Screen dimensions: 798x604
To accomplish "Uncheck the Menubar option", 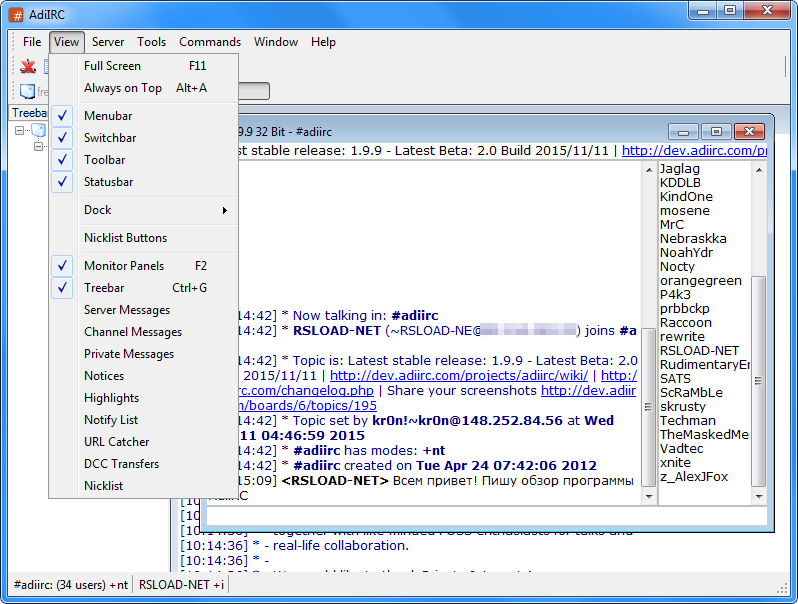I will [x=144, y=116].
